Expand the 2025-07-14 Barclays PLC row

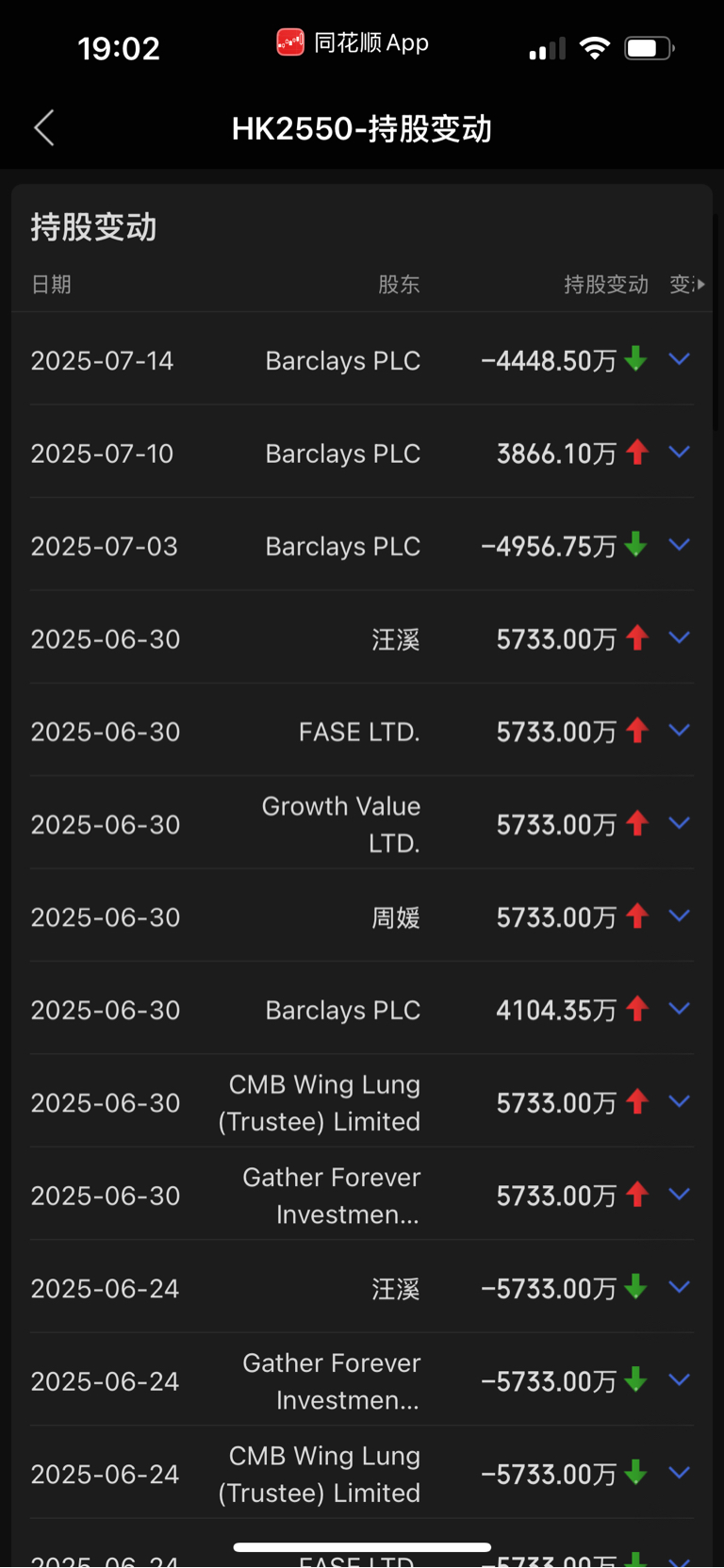coord(680,359)
